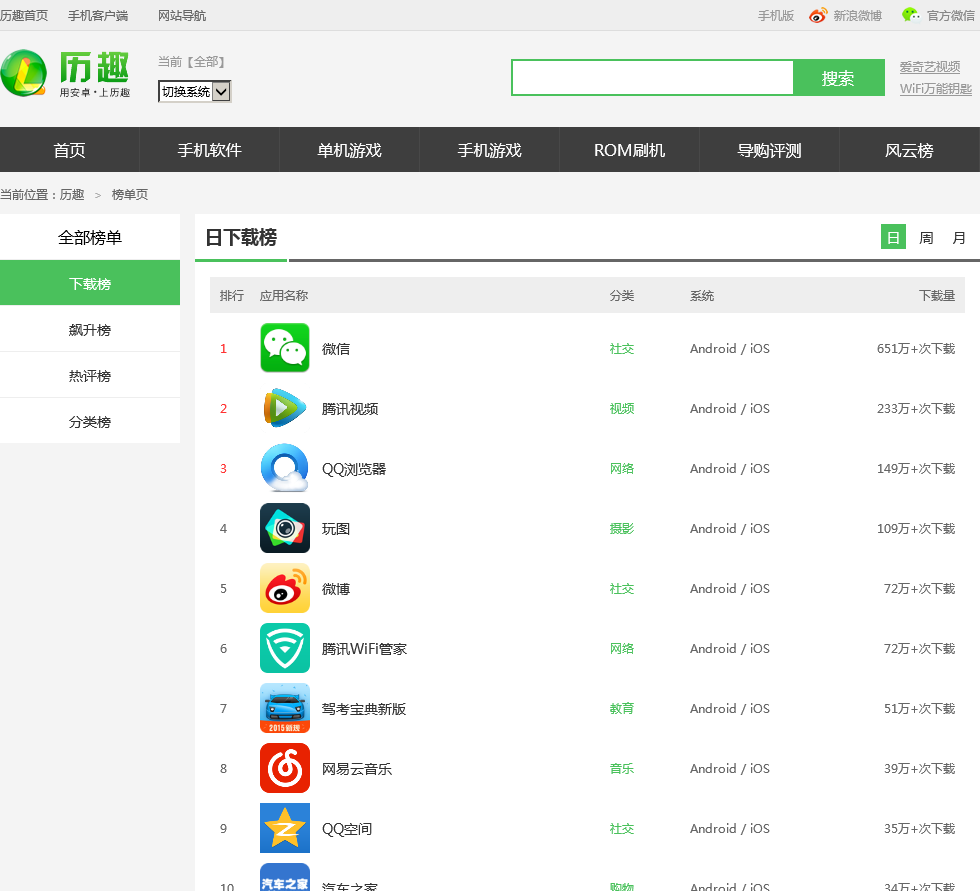Click 651万+次下载 download count
Screen dimensions: 980x891
[916, 349]
